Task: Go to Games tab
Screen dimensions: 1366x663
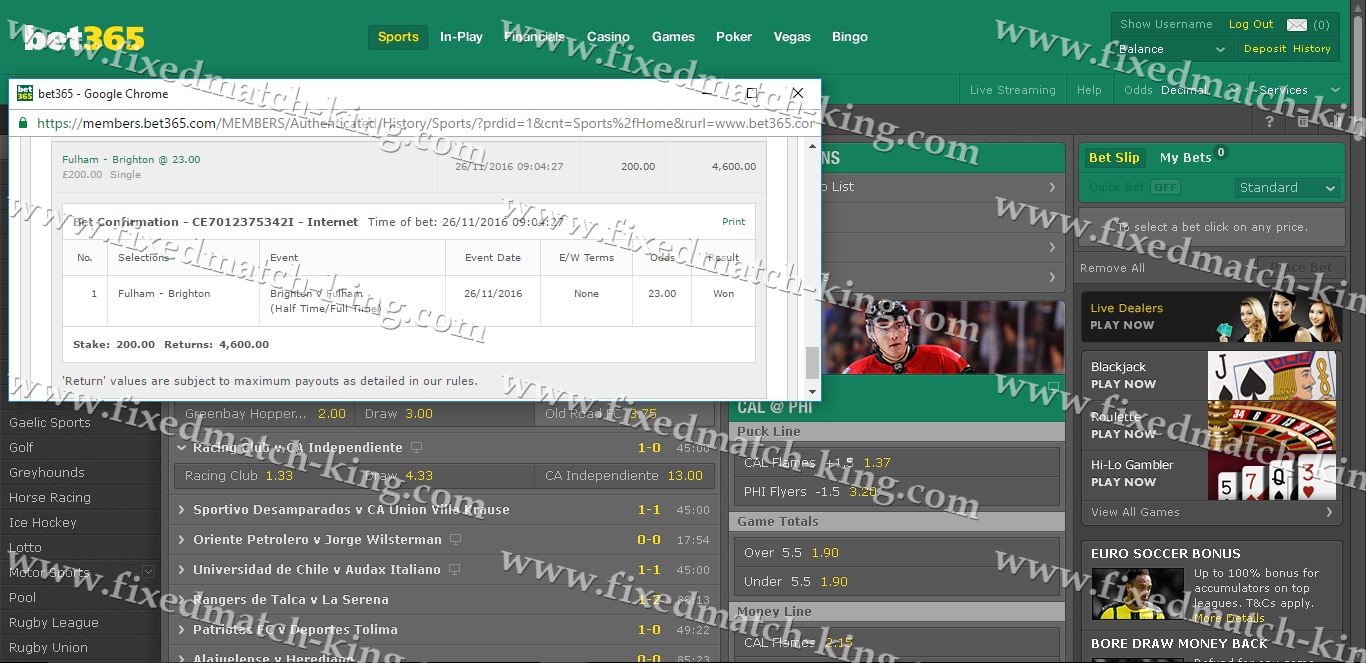Action: point(673,37)
